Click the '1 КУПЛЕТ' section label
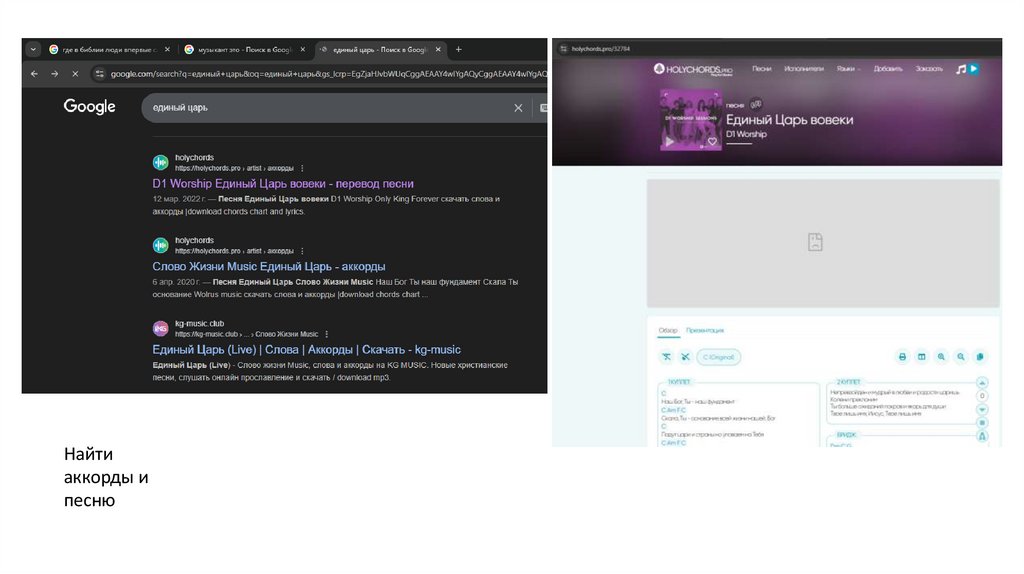Image resolution: width=1024 pixels, height=574 pixels. tap(679, 382)
